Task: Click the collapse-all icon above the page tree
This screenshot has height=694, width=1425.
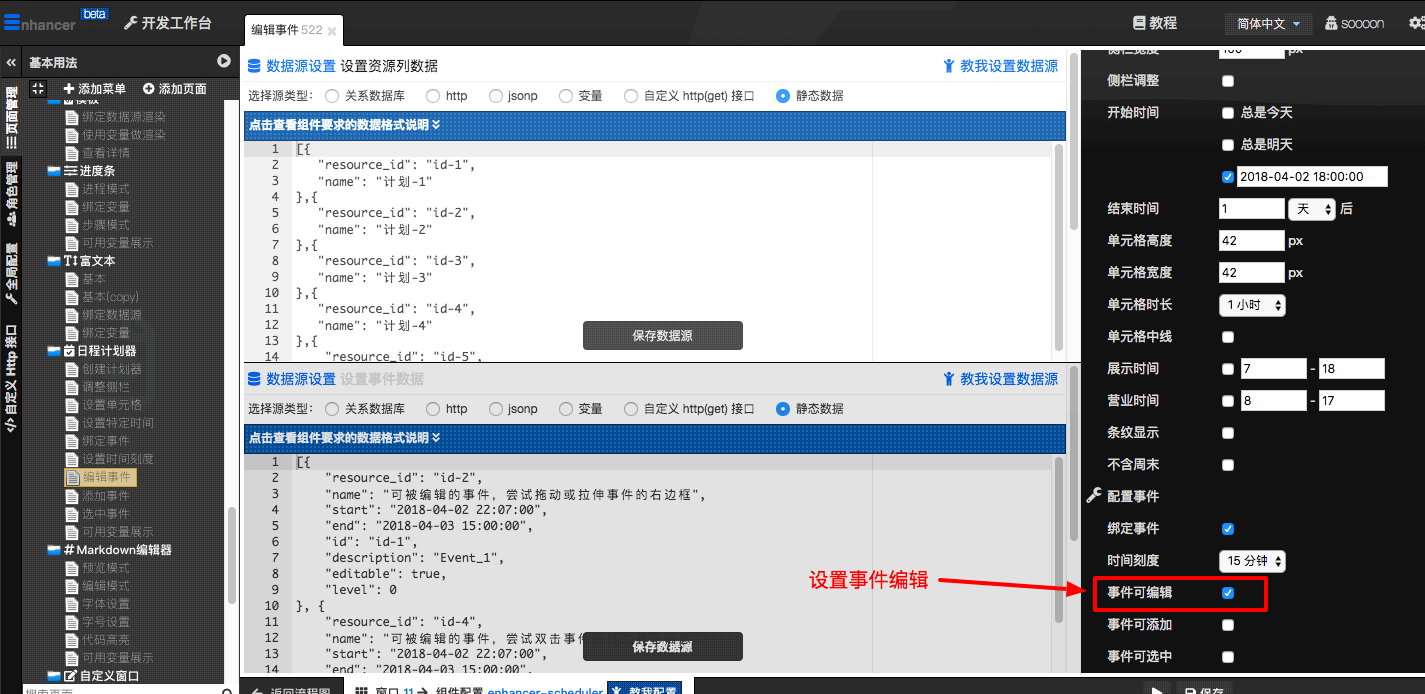Action: (x=38, y=89)
